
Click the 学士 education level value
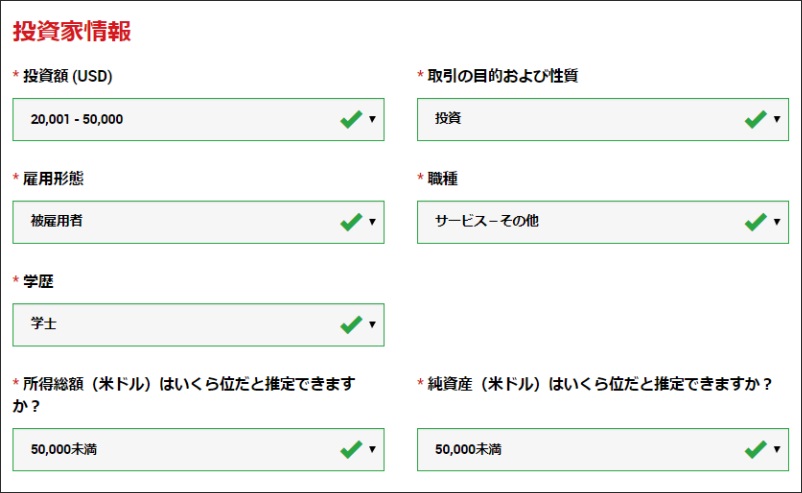pyautogui.click(x=44, y=325)
